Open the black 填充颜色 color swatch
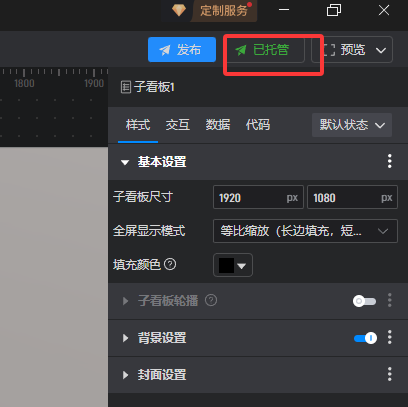Image resolution: width=408 pixels, height=407 pixels. point(233,265)
